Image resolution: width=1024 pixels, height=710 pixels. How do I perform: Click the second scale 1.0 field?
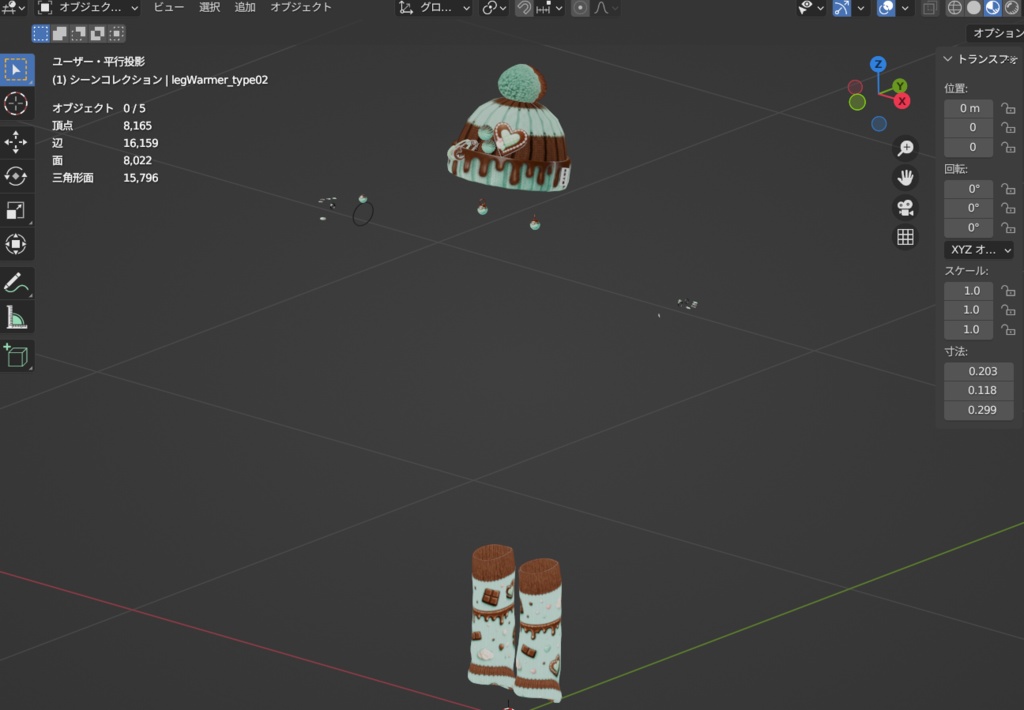(x=968, y=310)
